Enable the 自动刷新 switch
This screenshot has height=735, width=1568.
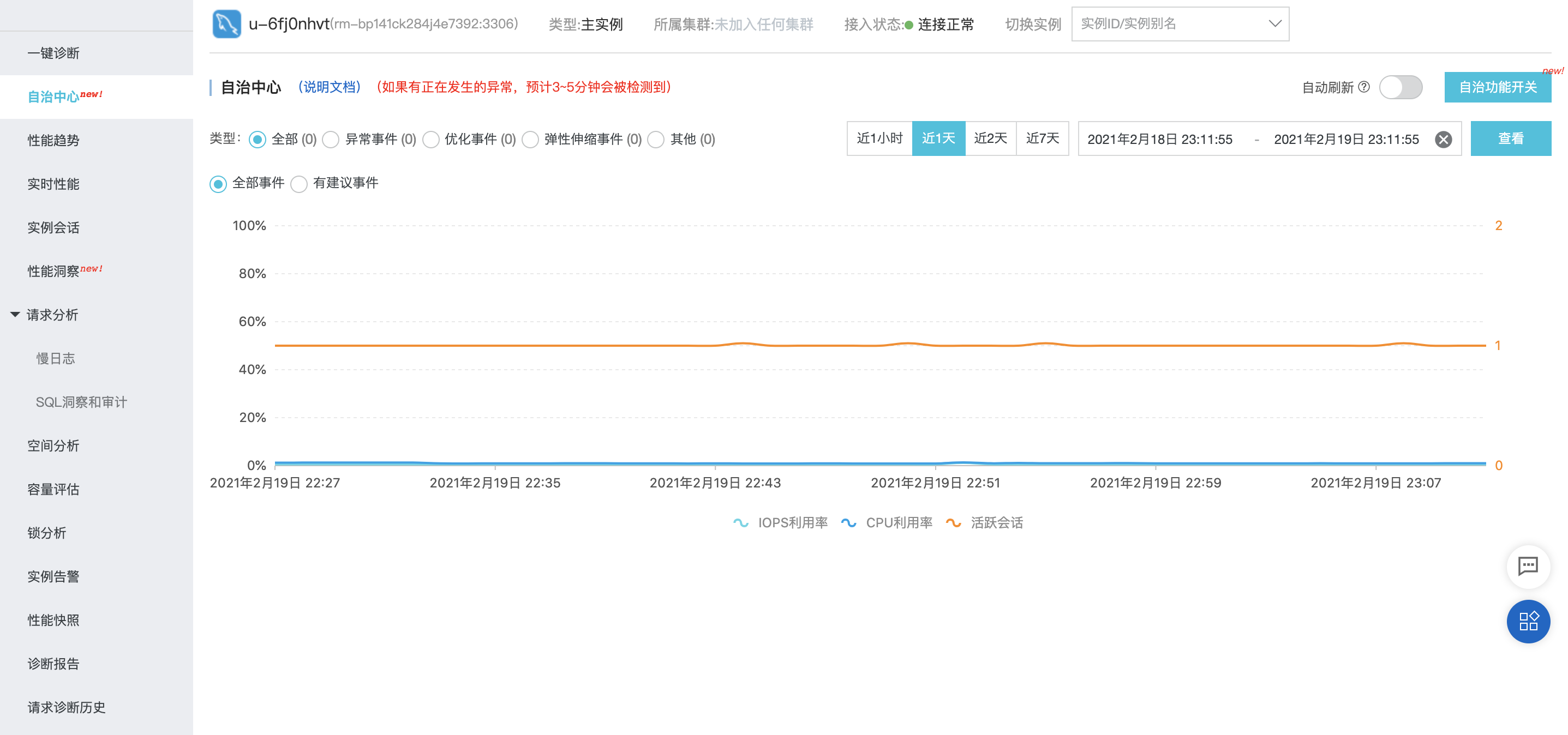1400,87
